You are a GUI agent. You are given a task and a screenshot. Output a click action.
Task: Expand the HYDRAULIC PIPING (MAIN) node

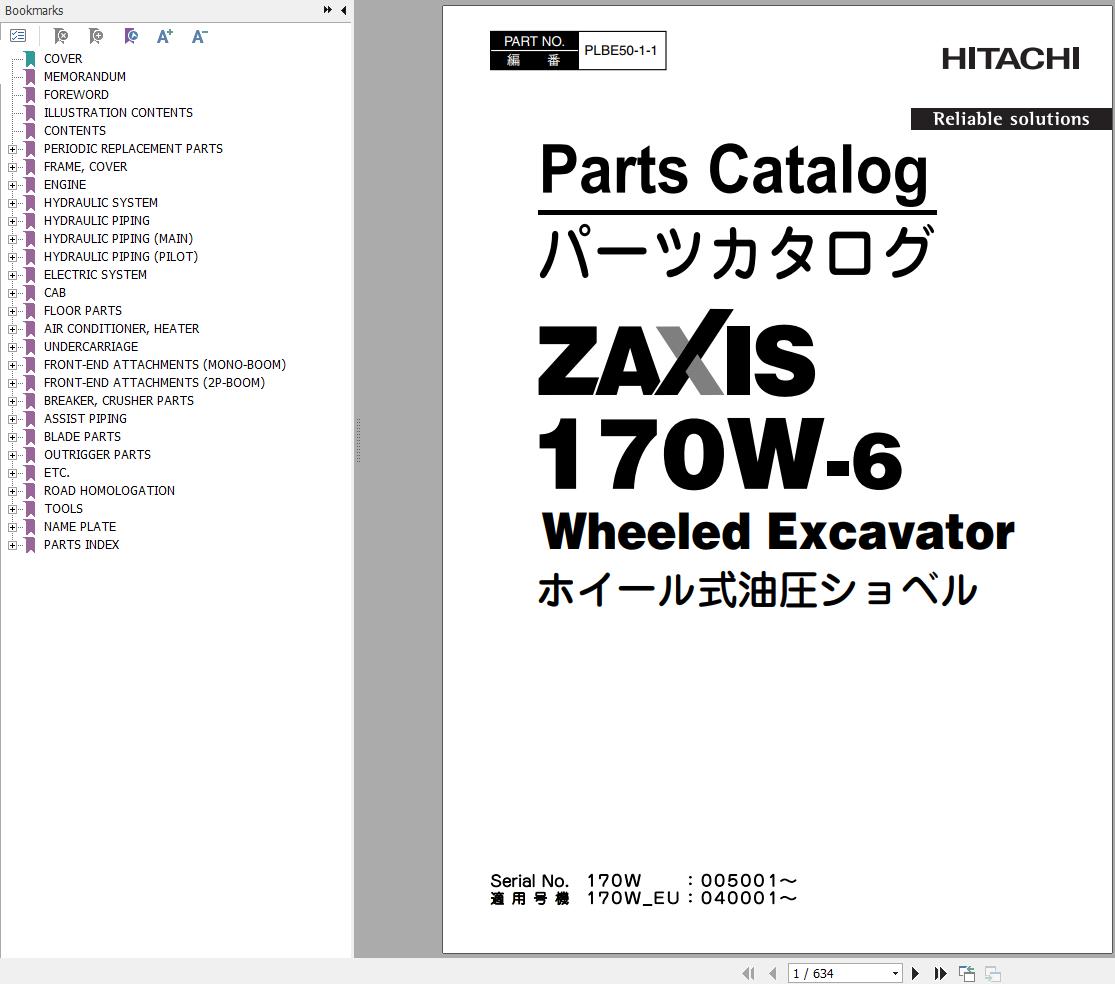12,239
